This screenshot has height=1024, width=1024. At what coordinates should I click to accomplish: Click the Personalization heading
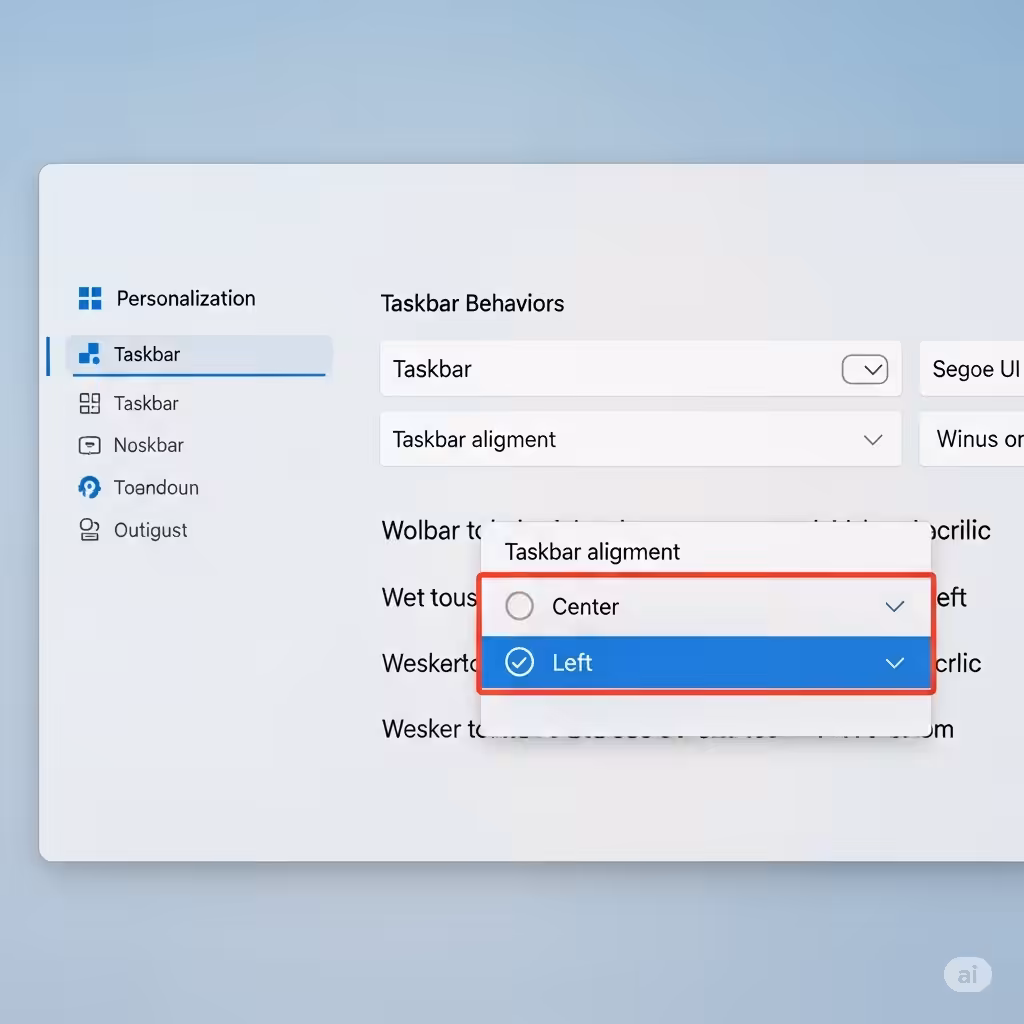coord(185,298)
